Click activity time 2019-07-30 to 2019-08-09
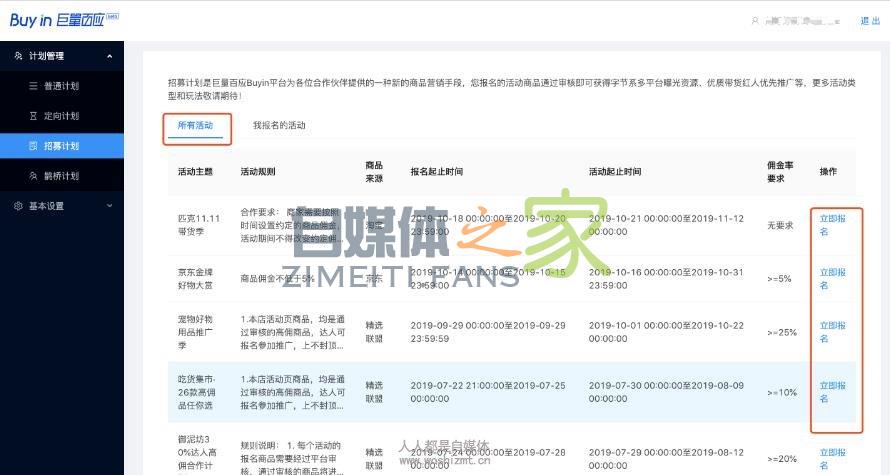 (x=666, y=392)
